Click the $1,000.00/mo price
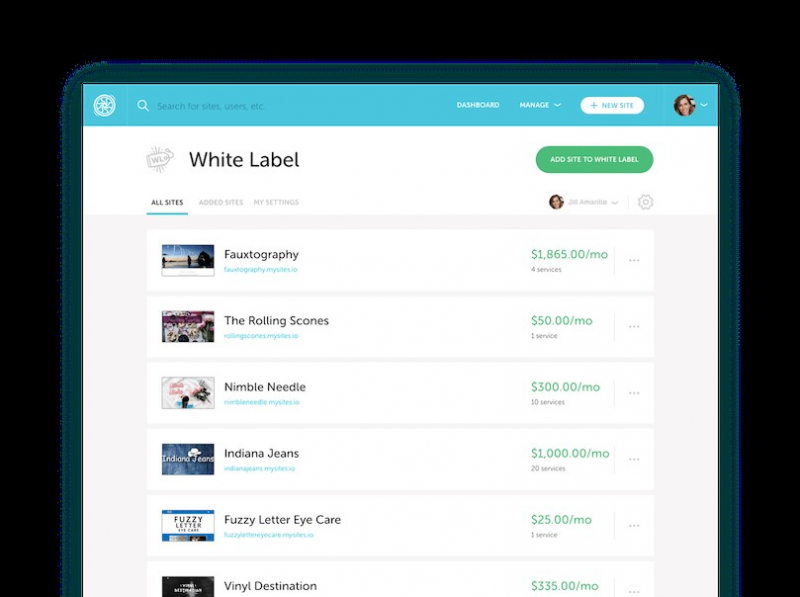The image size is (800, 597). click(570, 453)
